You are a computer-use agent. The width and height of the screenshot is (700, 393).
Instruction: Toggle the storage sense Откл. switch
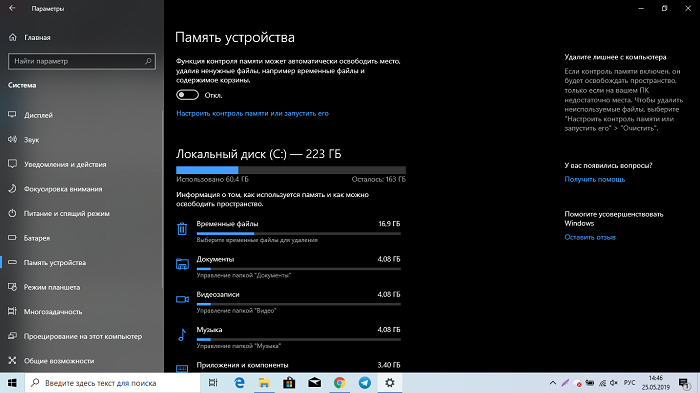point(187,95)
